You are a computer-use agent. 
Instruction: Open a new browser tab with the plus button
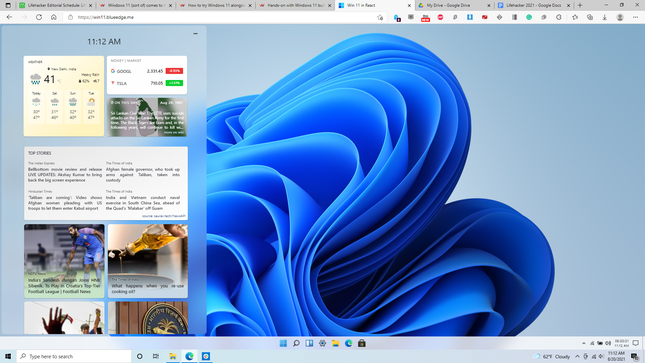click(x=580, y=5)
